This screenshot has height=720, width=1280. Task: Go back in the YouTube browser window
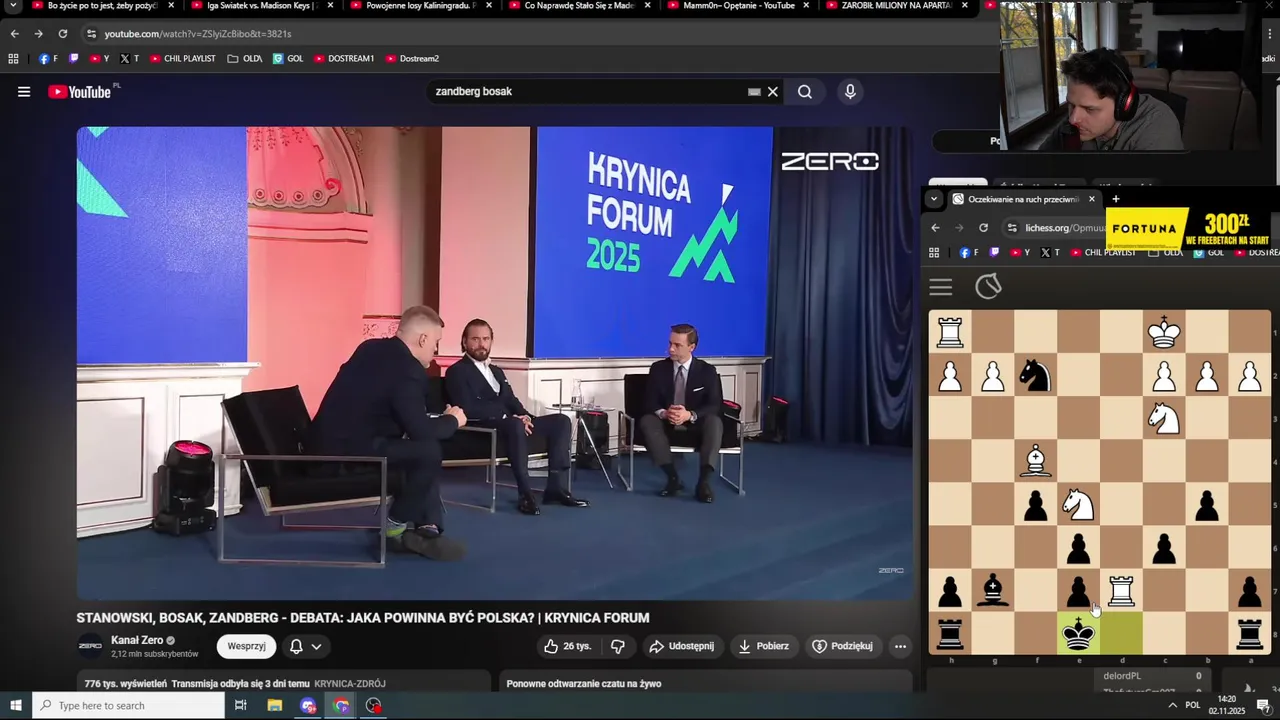[x=14, y=34]
